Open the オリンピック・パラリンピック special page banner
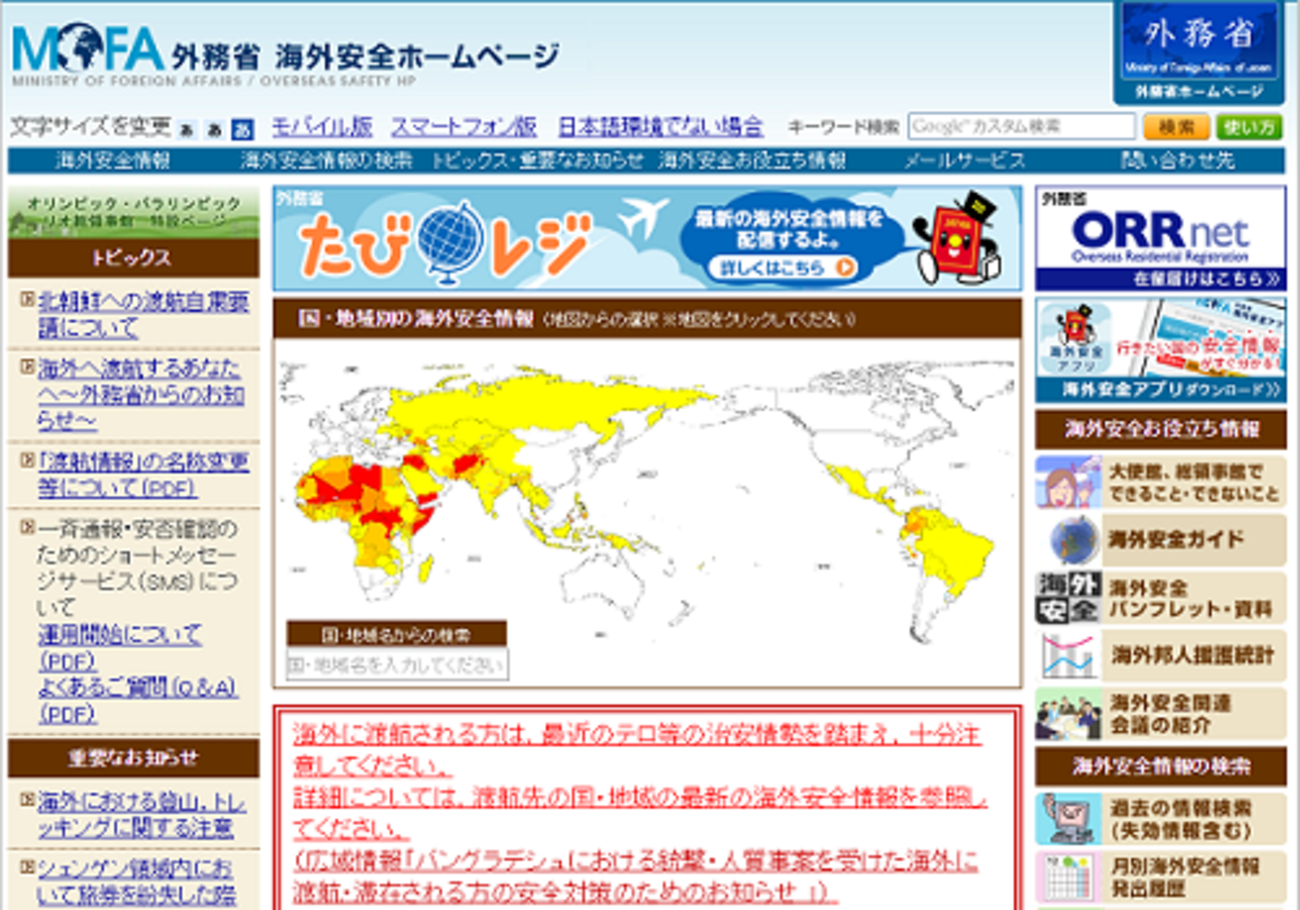The width and height of the screenshot is (1300, 910). click(133, 212)
